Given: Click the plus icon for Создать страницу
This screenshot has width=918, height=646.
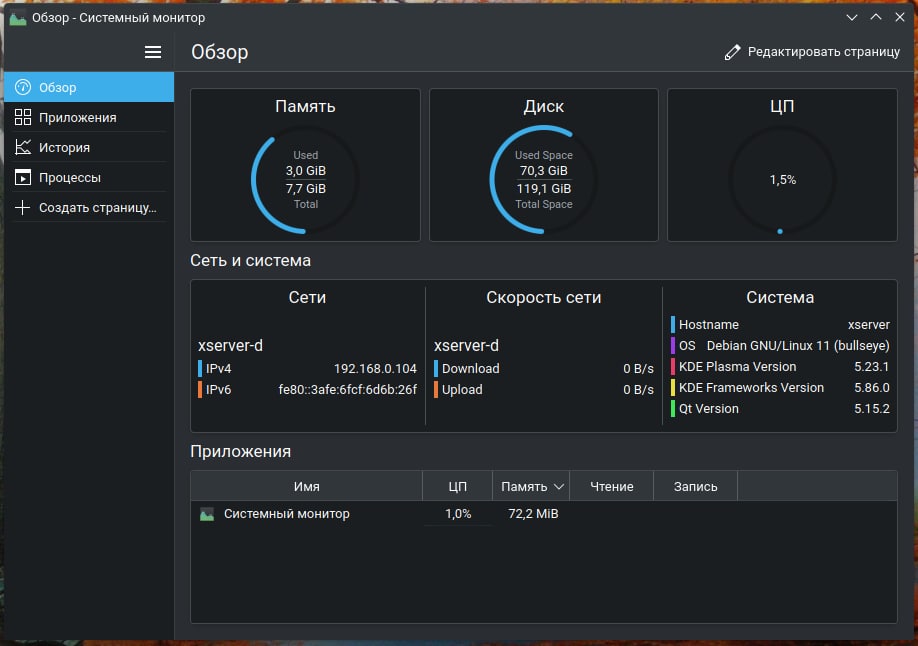Looking at the screenshot, I should (x=22, y=207).
